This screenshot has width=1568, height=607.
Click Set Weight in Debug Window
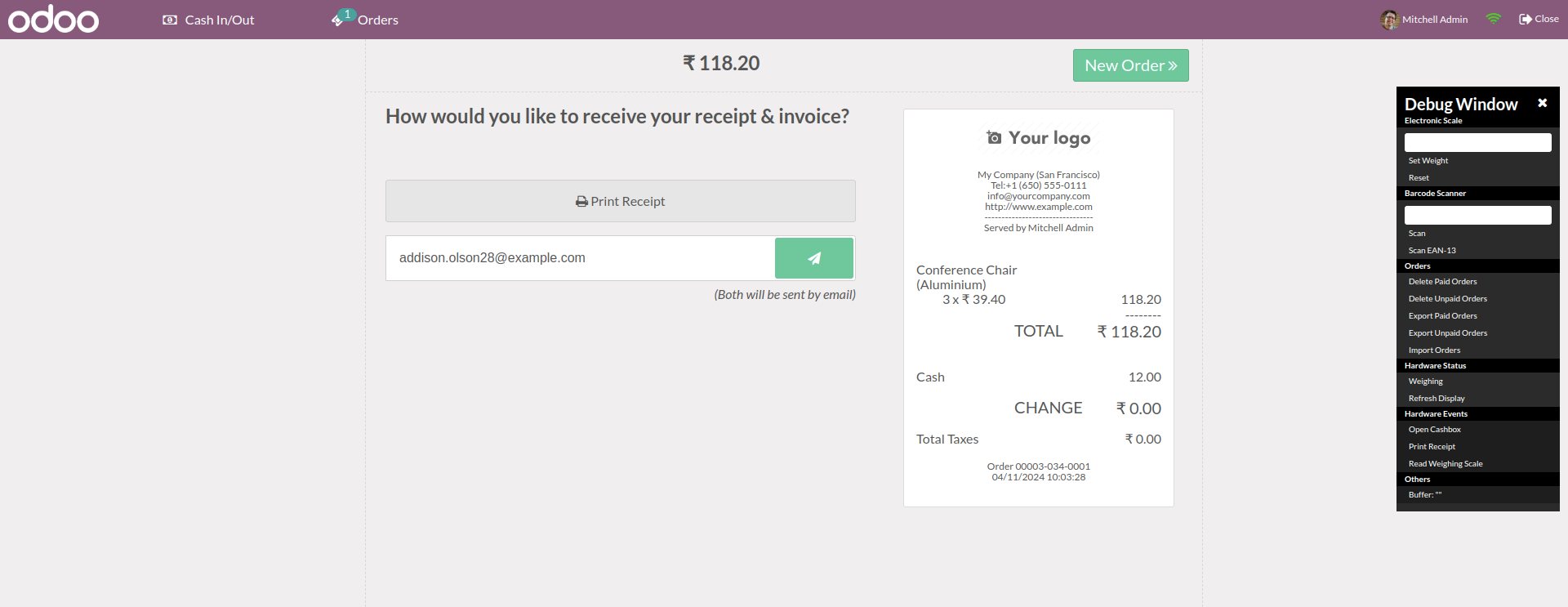click(1428, 161)
